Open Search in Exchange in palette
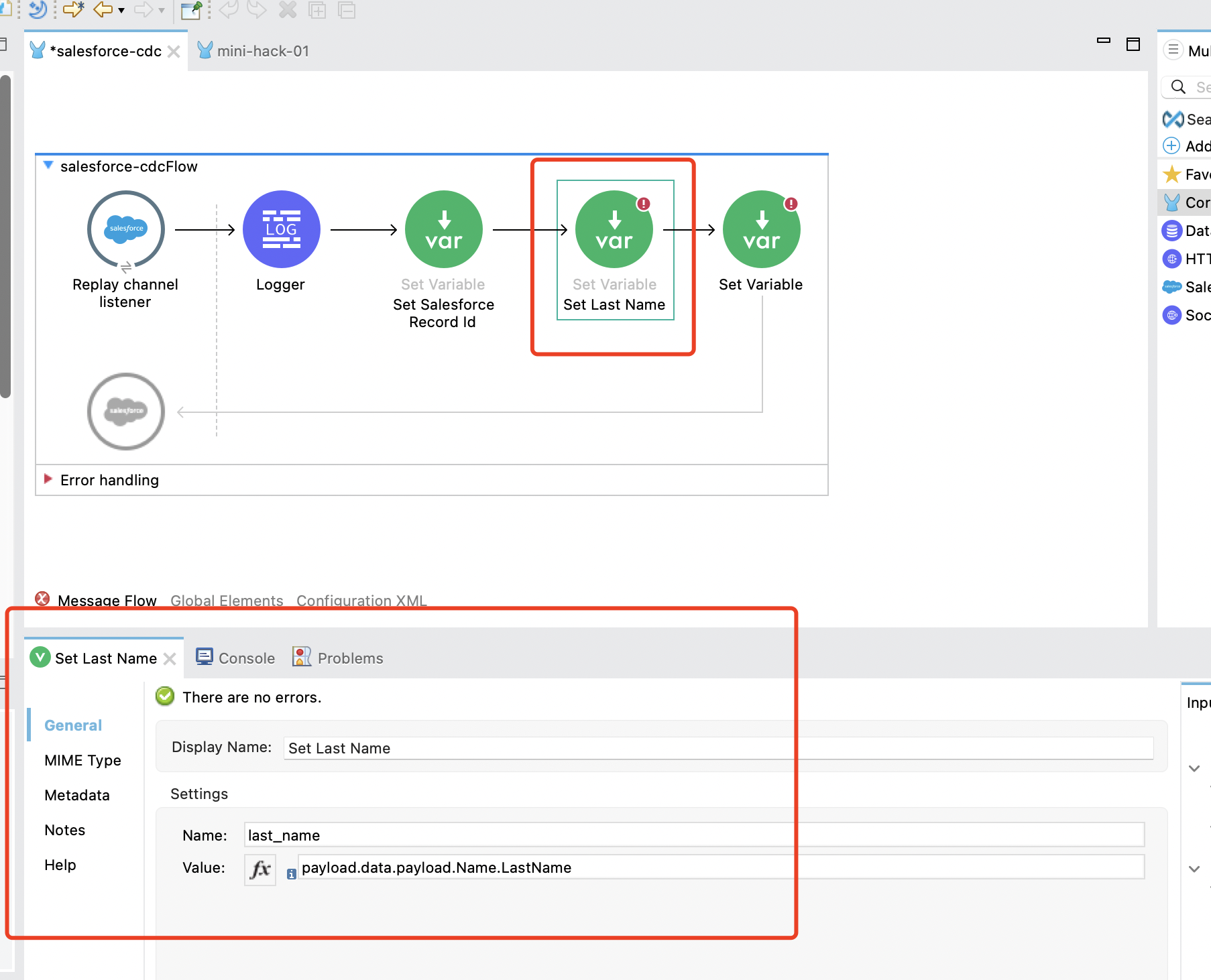The height and width of the screenshot is (980, 1211). (x=1187, y=119)
